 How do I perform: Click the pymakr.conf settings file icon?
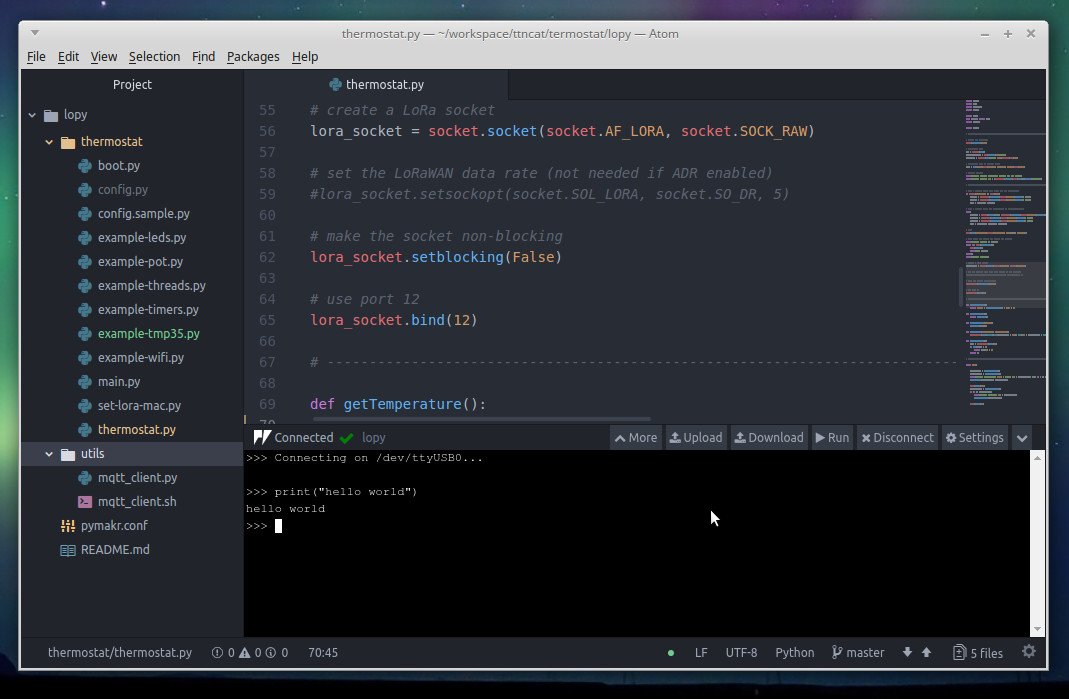[x=67, y=526]
